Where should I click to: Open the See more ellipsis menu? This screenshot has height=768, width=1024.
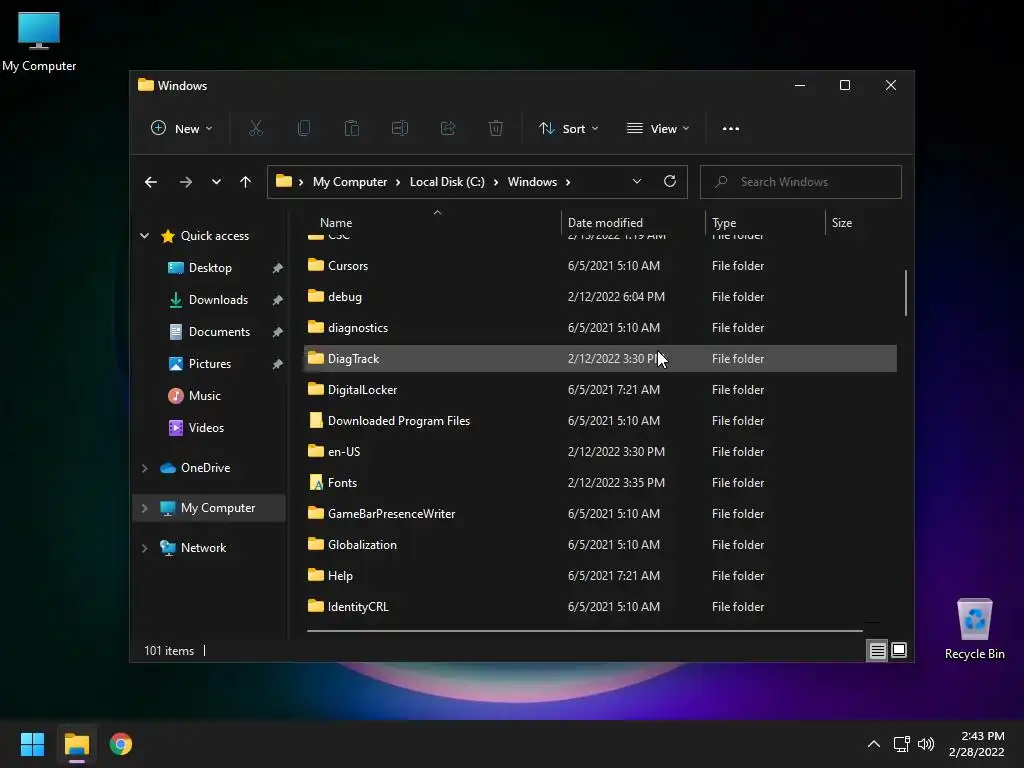tap(731, 129)
